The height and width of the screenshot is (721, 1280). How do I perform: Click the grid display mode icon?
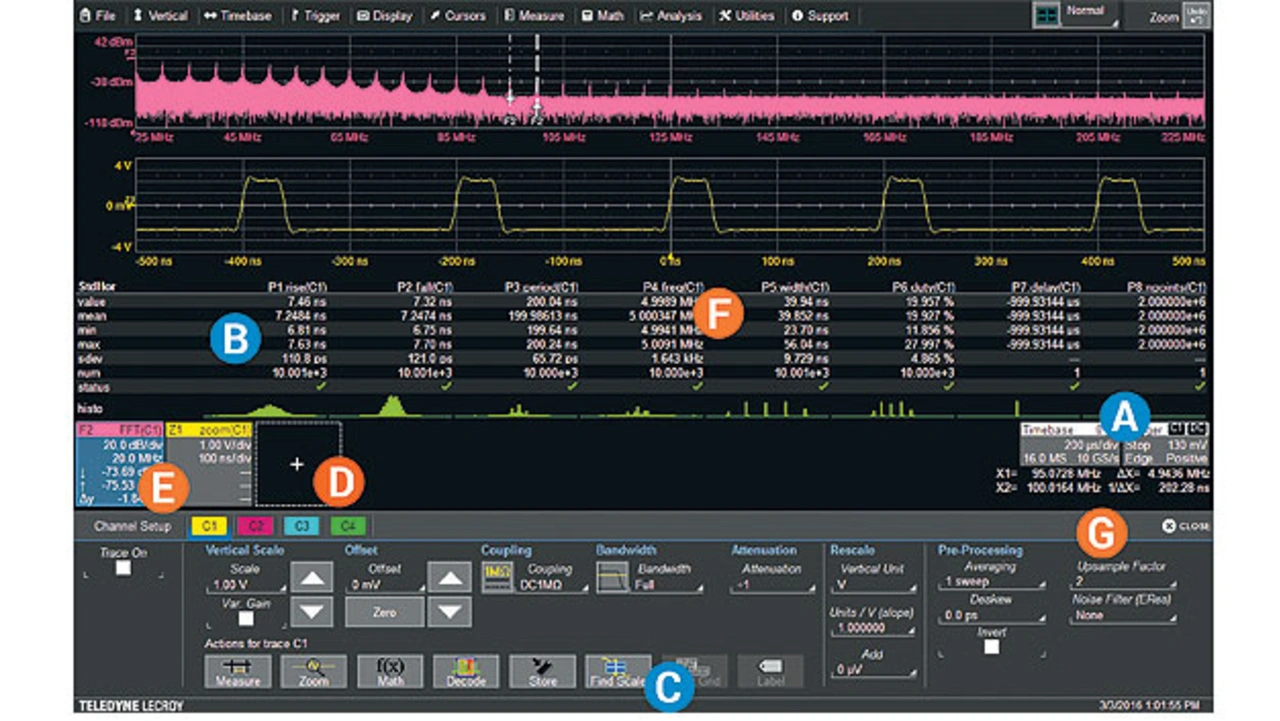(1046, 16)
